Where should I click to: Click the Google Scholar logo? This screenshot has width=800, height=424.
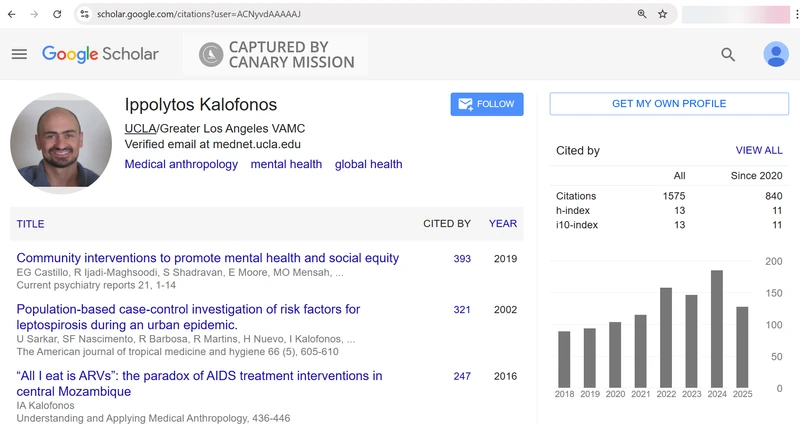tap(100, 54)
